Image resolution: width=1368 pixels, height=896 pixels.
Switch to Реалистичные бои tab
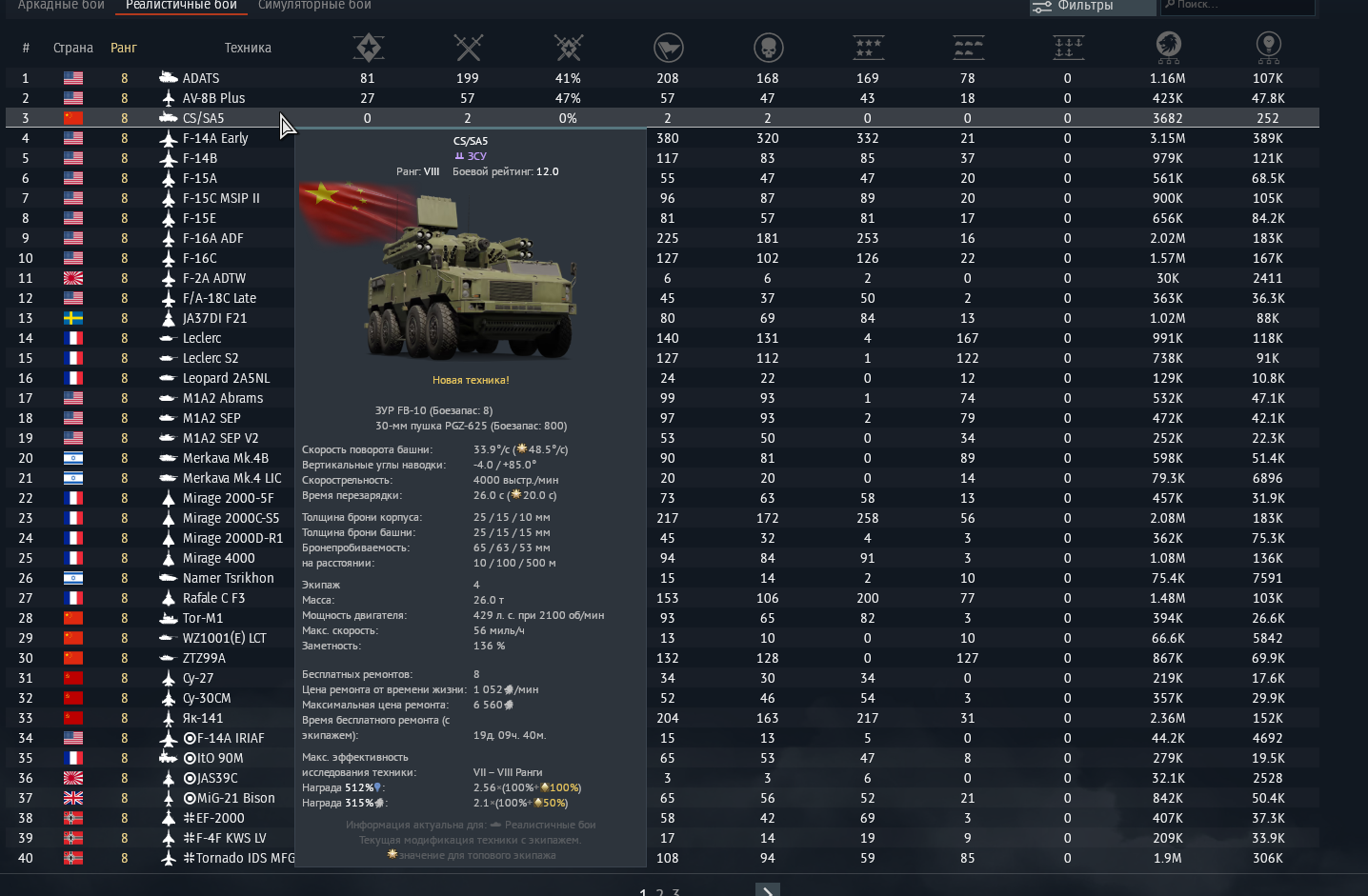pos(181,6)
